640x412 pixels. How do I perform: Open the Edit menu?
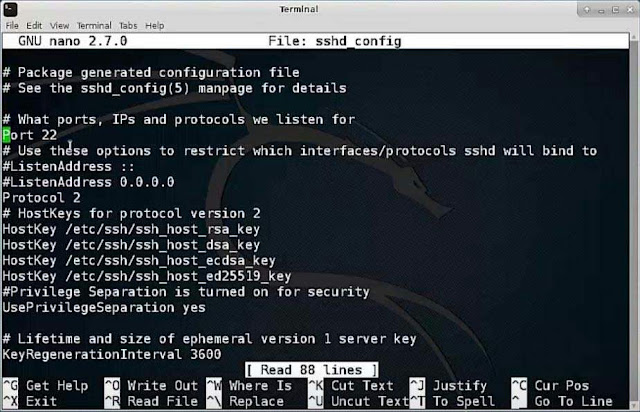pyautogui.click(x=34, y=25)
